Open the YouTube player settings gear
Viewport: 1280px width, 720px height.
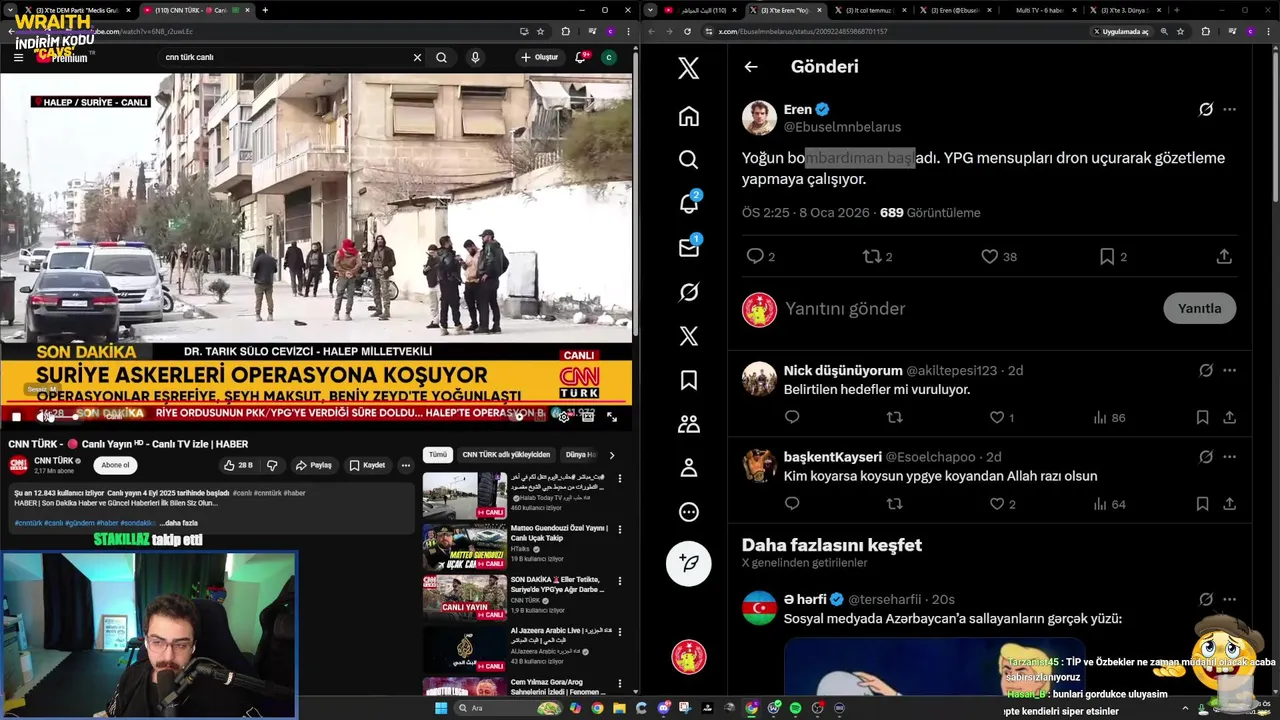pos(564,417)
